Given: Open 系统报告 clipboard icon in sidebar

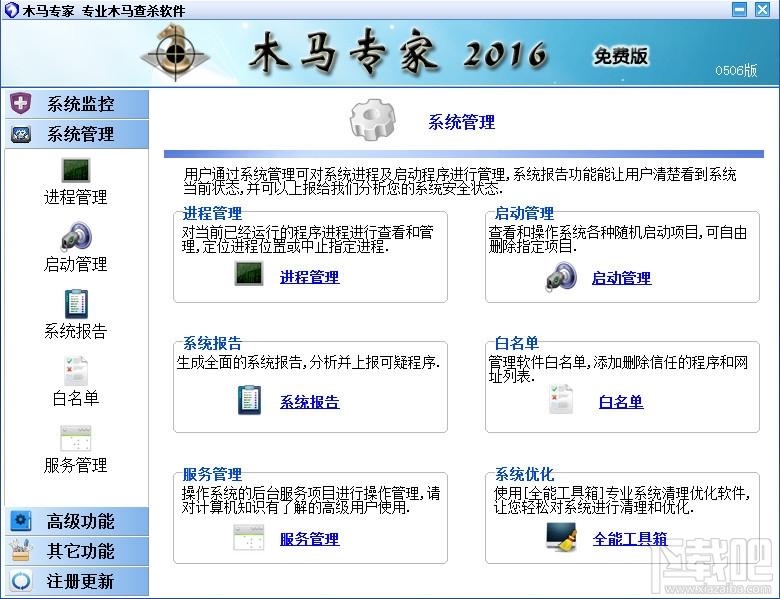Looking at the screenshot, I should [x=76, y=303].
